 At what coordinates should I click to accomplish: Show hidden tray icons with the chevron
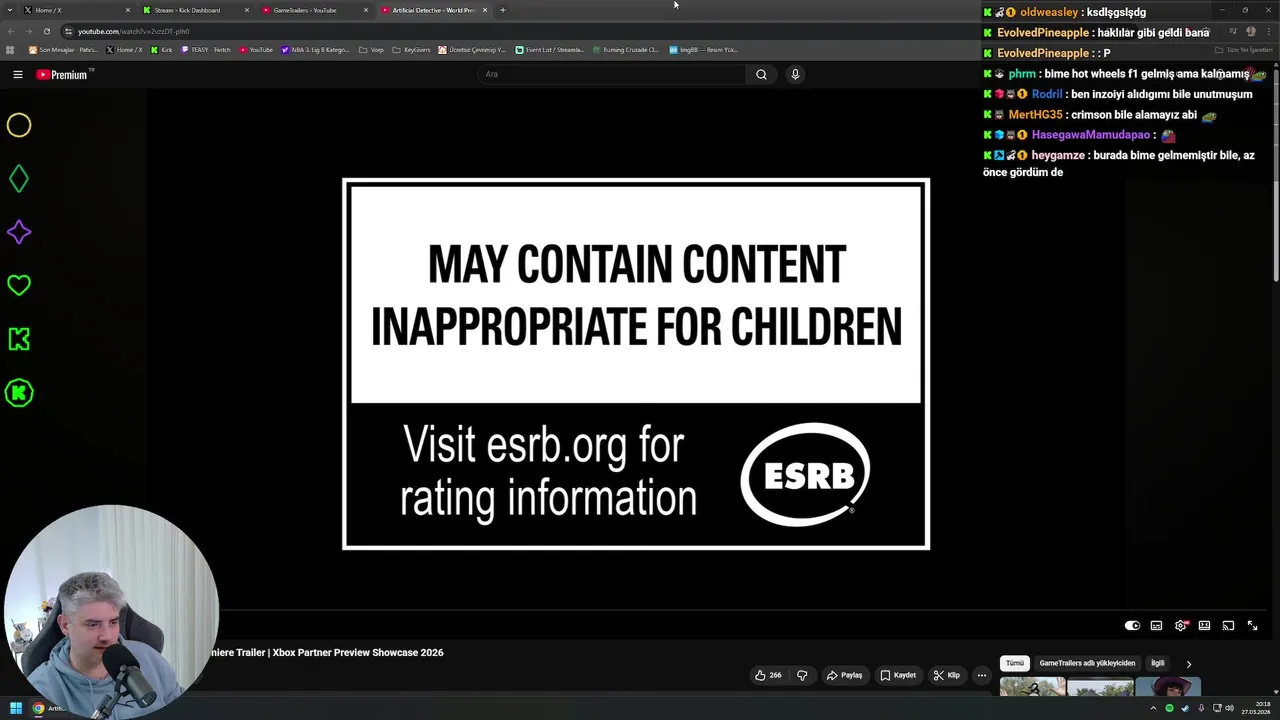click(x=1153, y=709)
